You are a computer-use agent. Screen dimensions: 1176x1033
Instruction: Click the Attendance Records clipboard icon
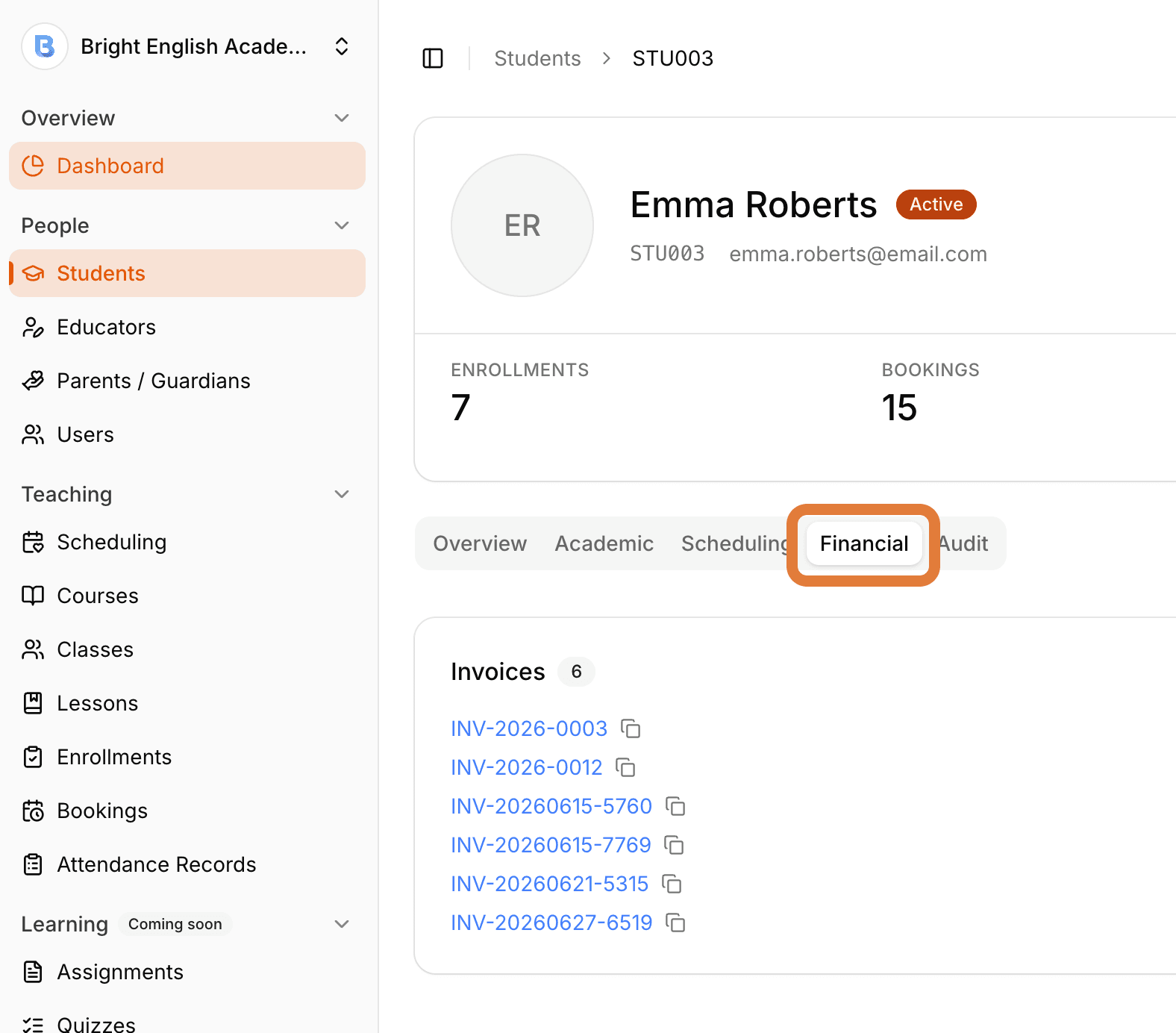click(x=33, y=864)
